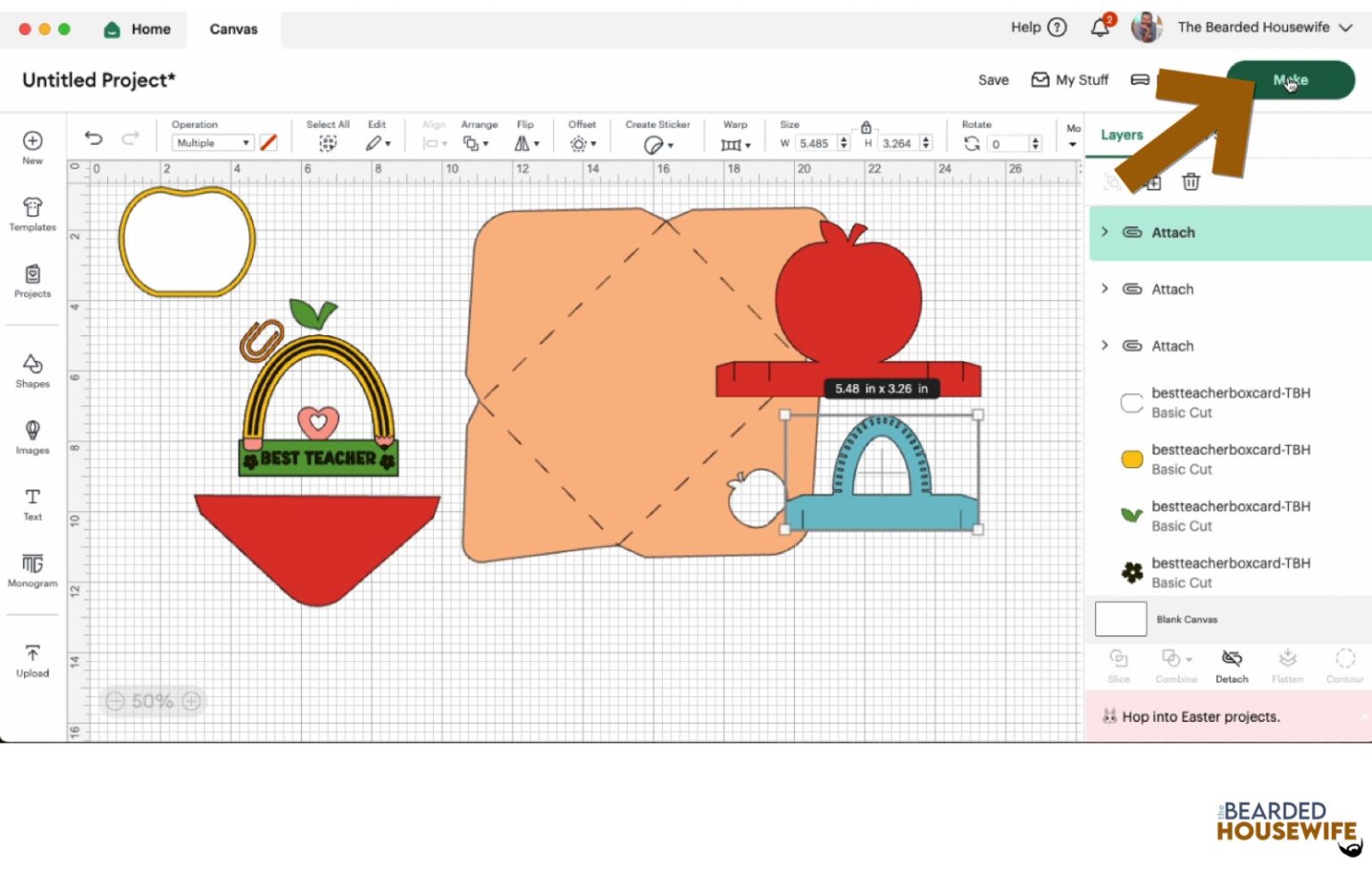Viewport: 1372px width, 872px height.
Task: Expand the highlighted first Attach group
Action: pos(1105,232)
